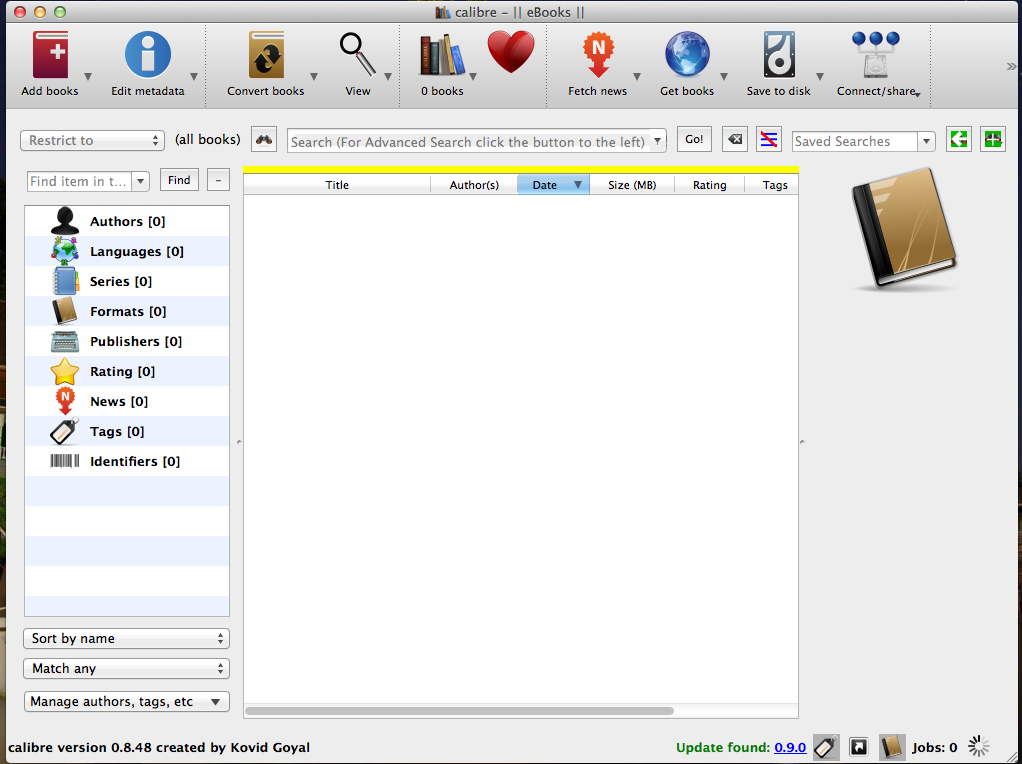This screenshot has width=1022, height=764.
Task: Click the Get books globe icon
Action: click(x=687, y=56)
